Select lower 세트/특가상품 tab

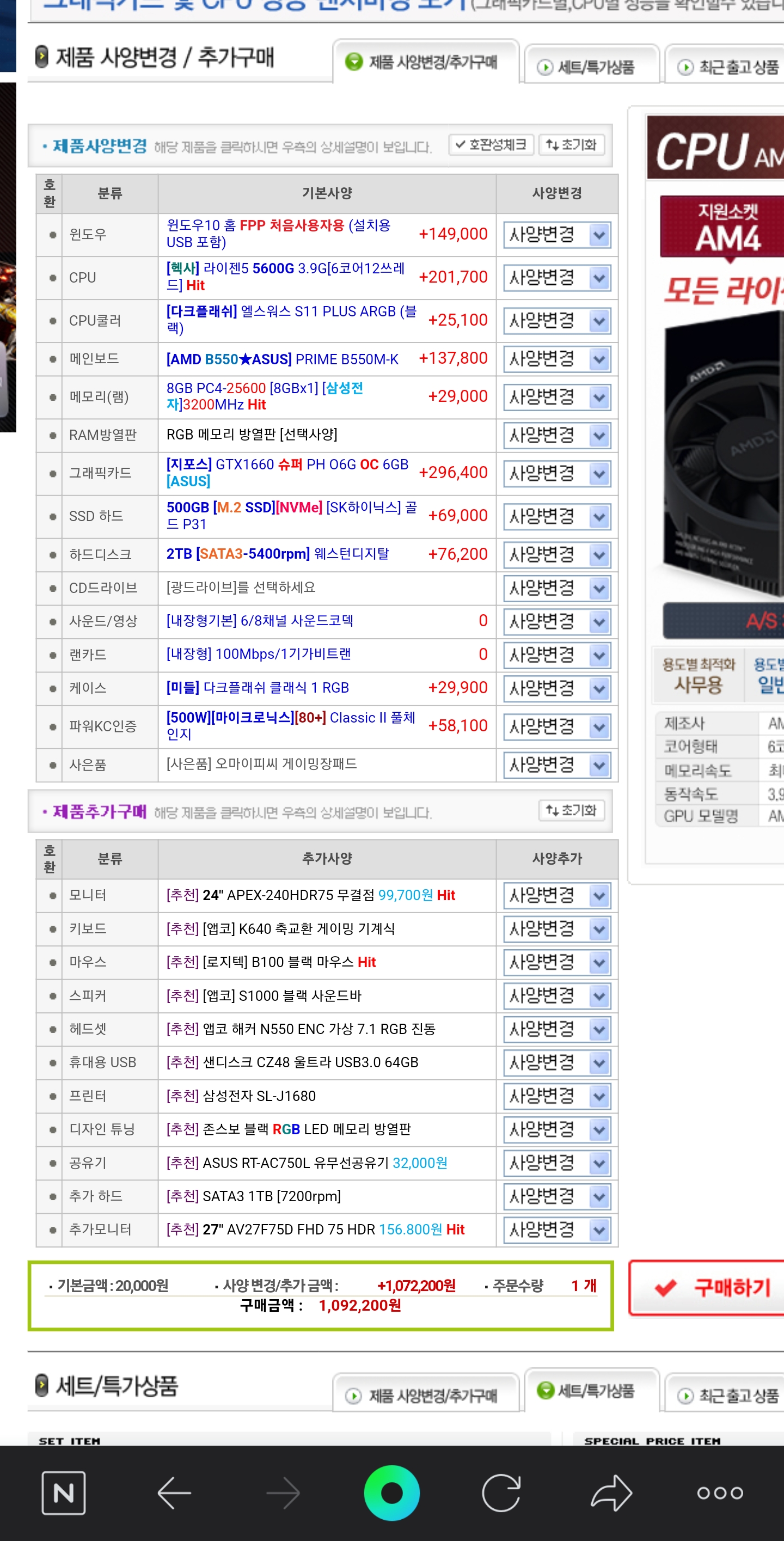(592, 1390)
